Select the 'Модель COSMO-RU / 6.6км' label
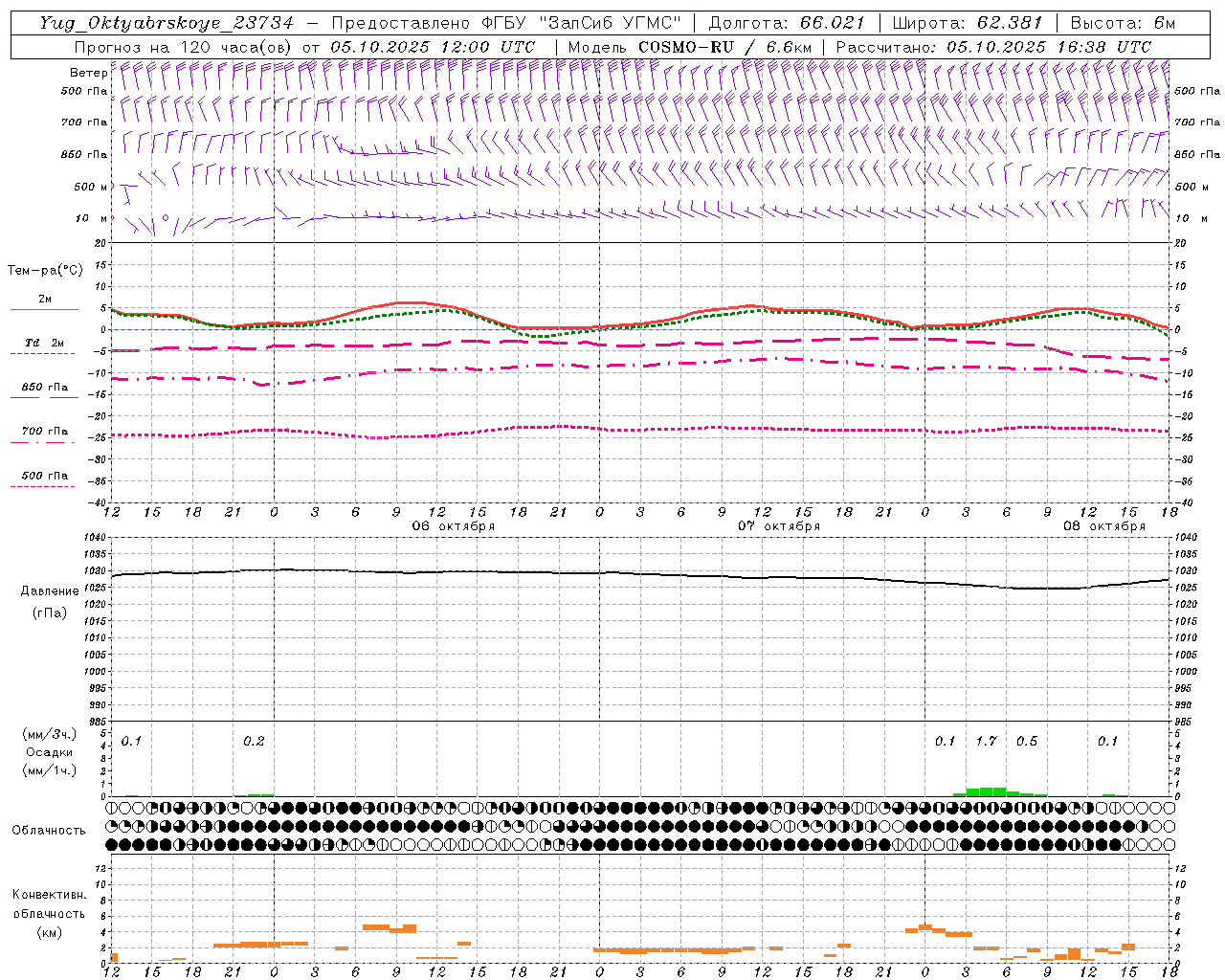 689,47
